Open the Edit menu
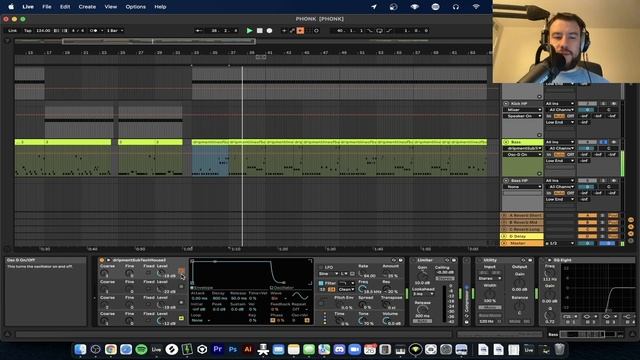This screenshot has height=360, width=640. tap(65, 7)
